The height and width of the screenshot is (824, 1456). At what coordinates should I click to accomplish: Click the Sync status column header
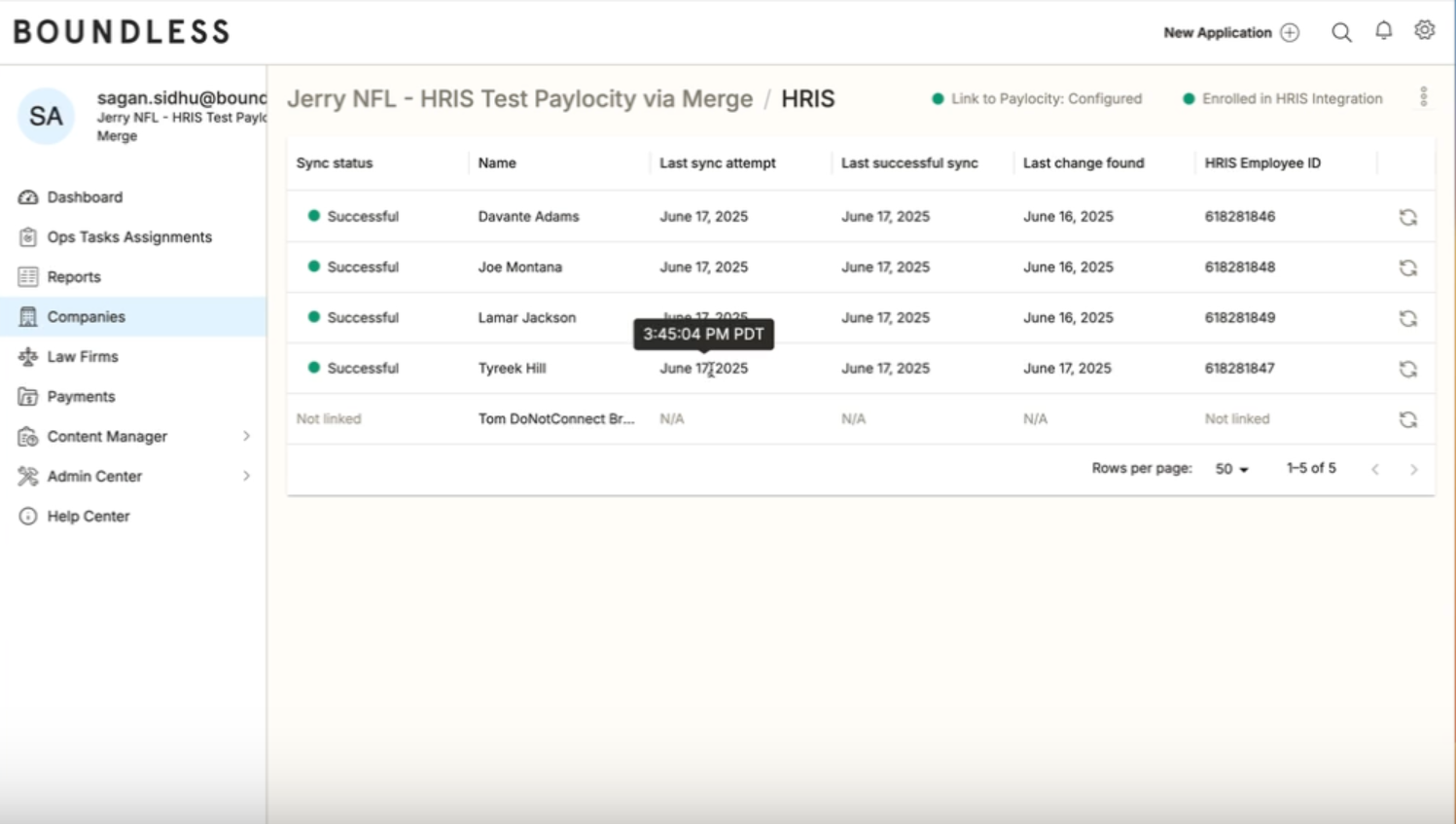click(x=335, y=162)
